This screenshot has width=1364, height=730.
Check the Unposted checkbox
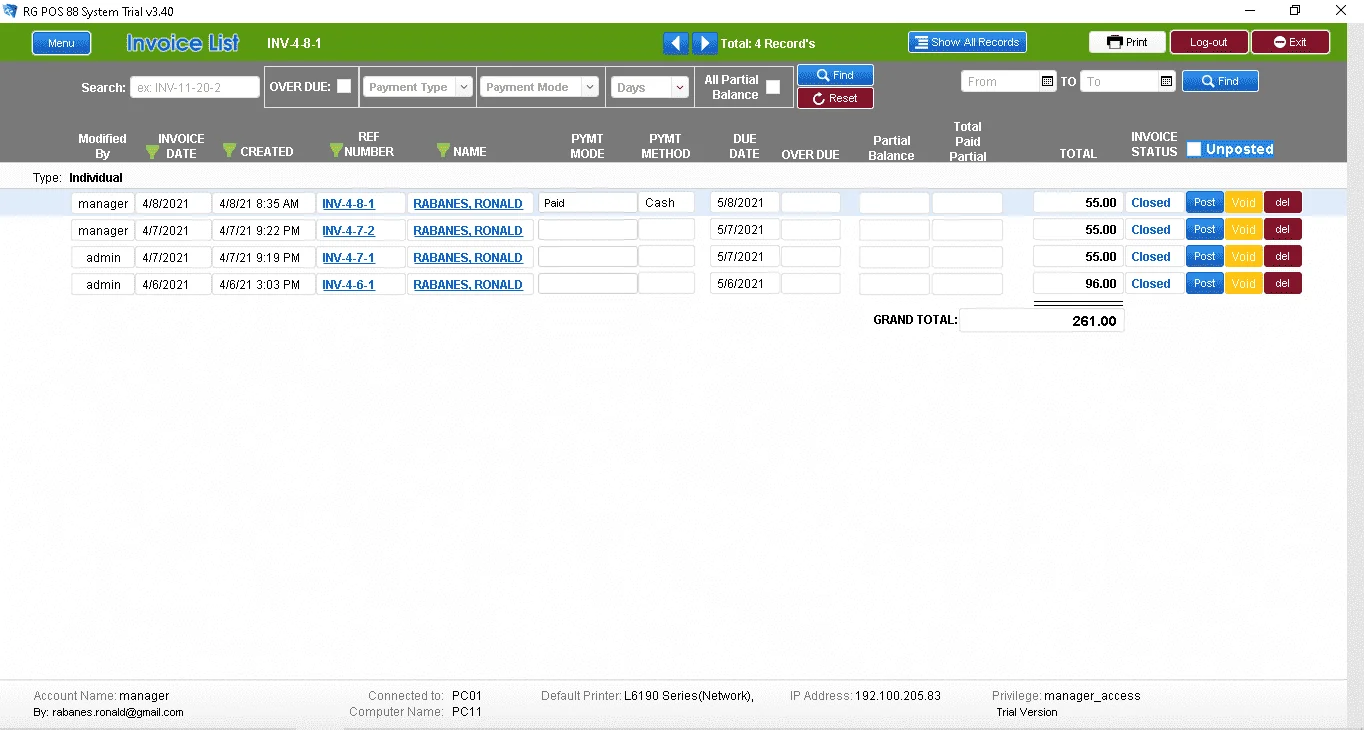tap(1194, 150)
